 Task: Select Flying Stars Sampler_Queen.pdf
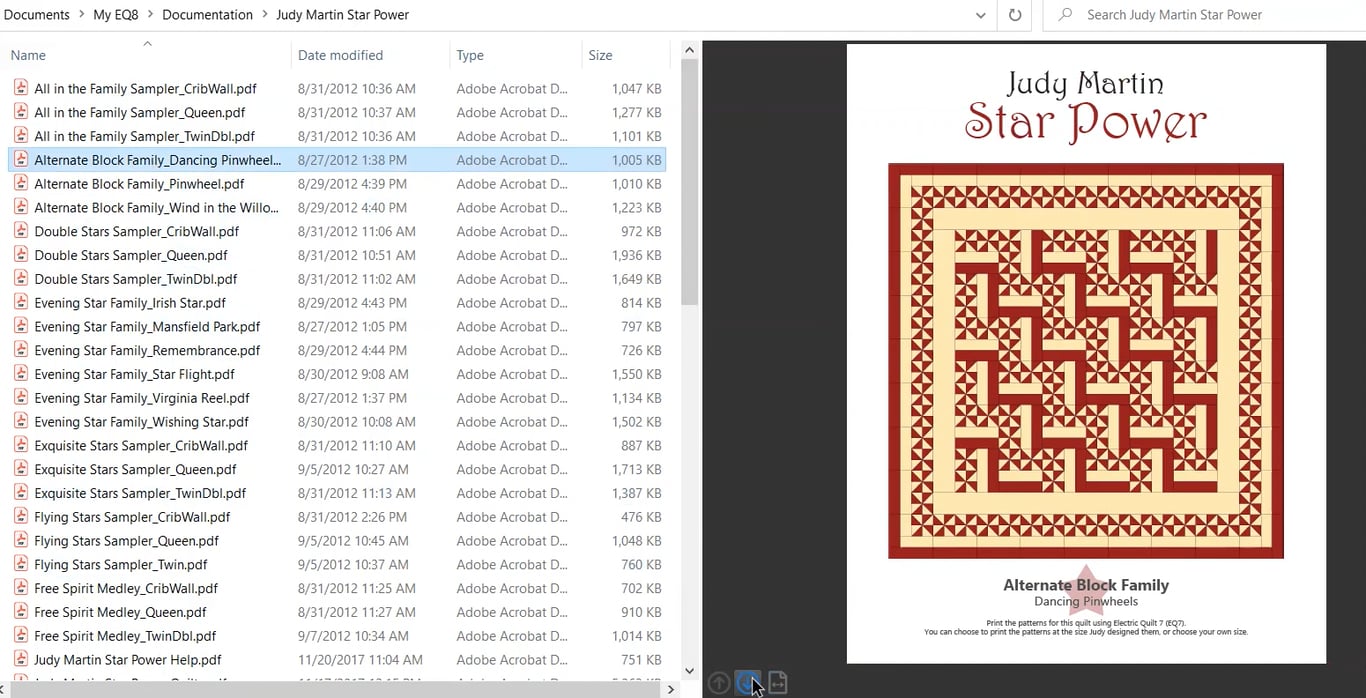pos(126,541)
